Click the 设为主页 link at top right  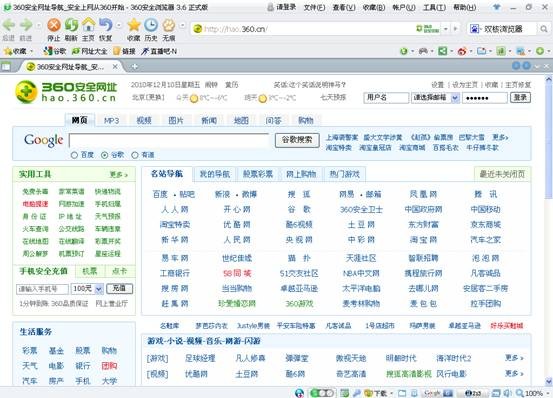[x=465, y=85]
